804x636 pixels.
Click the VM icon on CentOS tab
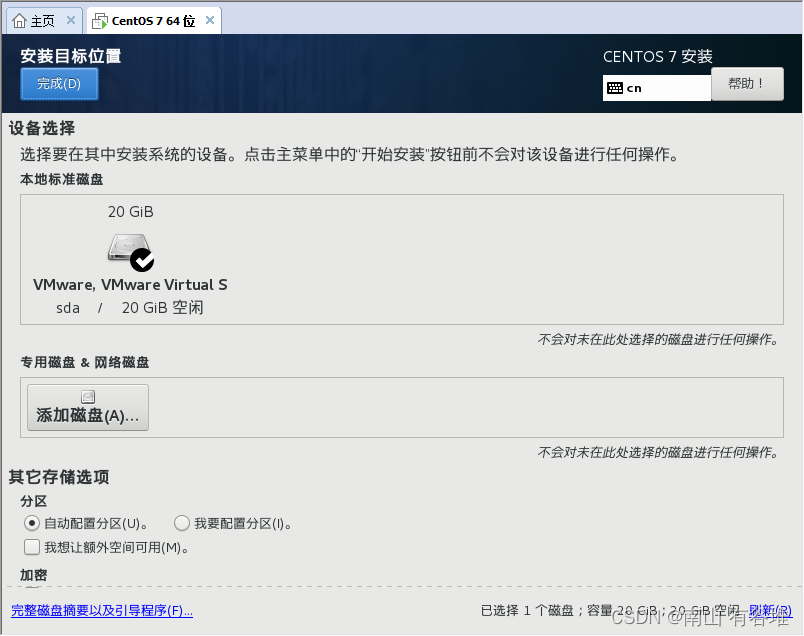[99, 21]
